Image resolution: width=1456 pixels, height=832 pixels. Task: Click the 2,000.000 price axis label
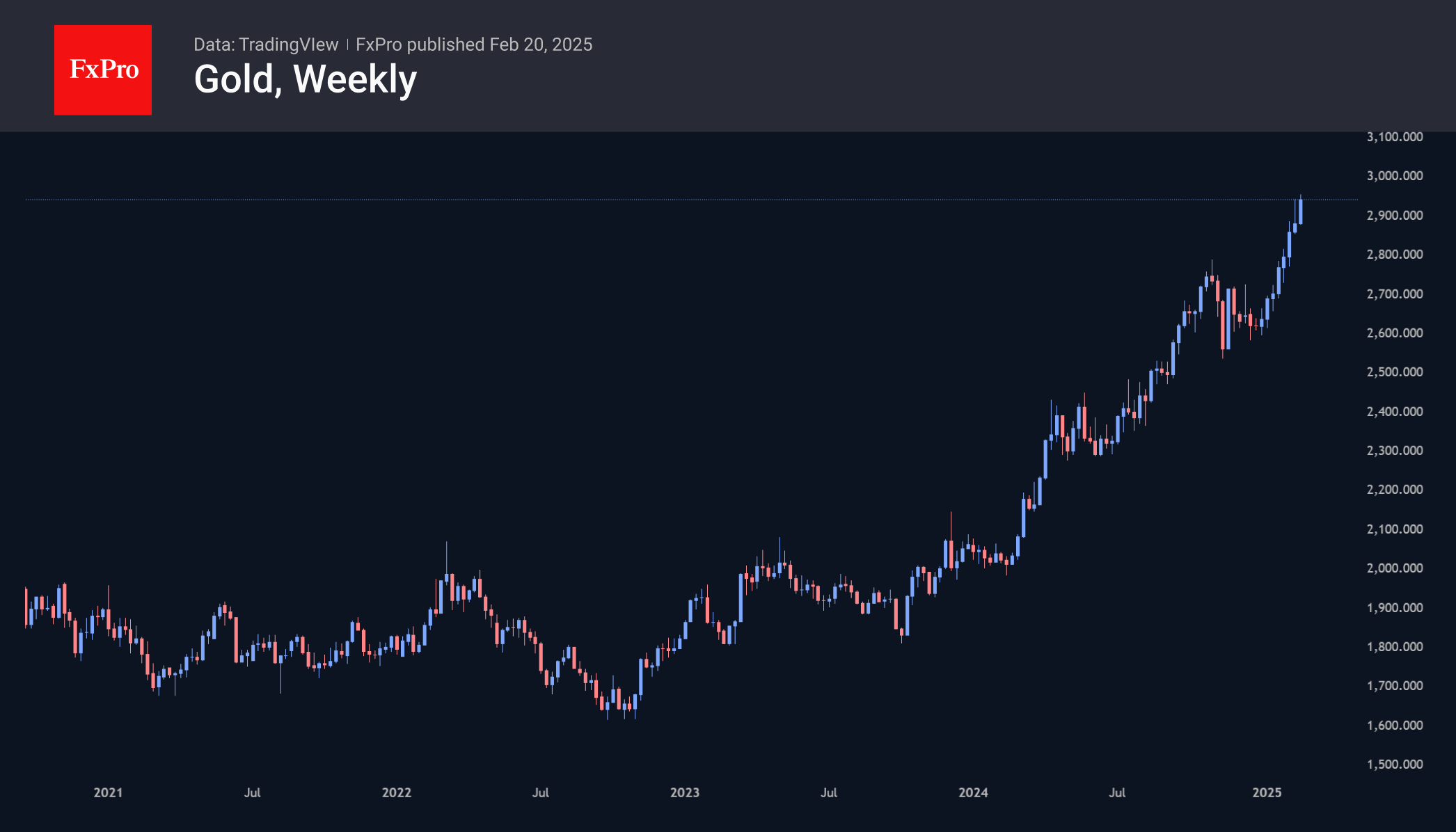pyautogui.click(x=1395, y=568)
